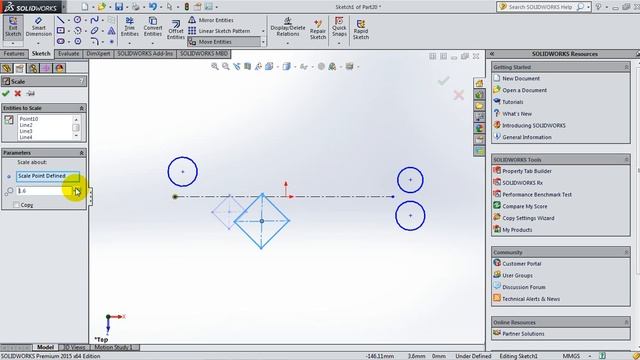The image size is (640, 360).
Task: Switch to the Evaluate tab
Action: (x=68, y=54)
